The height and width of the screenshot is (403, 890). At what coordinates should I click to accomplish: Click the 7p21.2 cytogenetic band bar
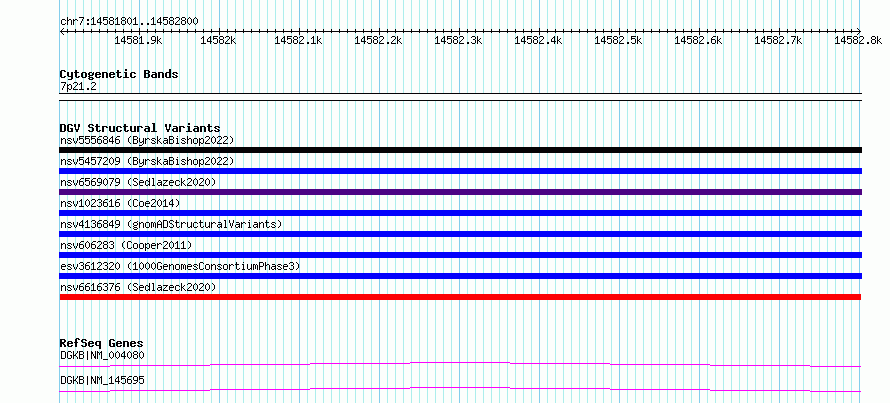[460, 97]
